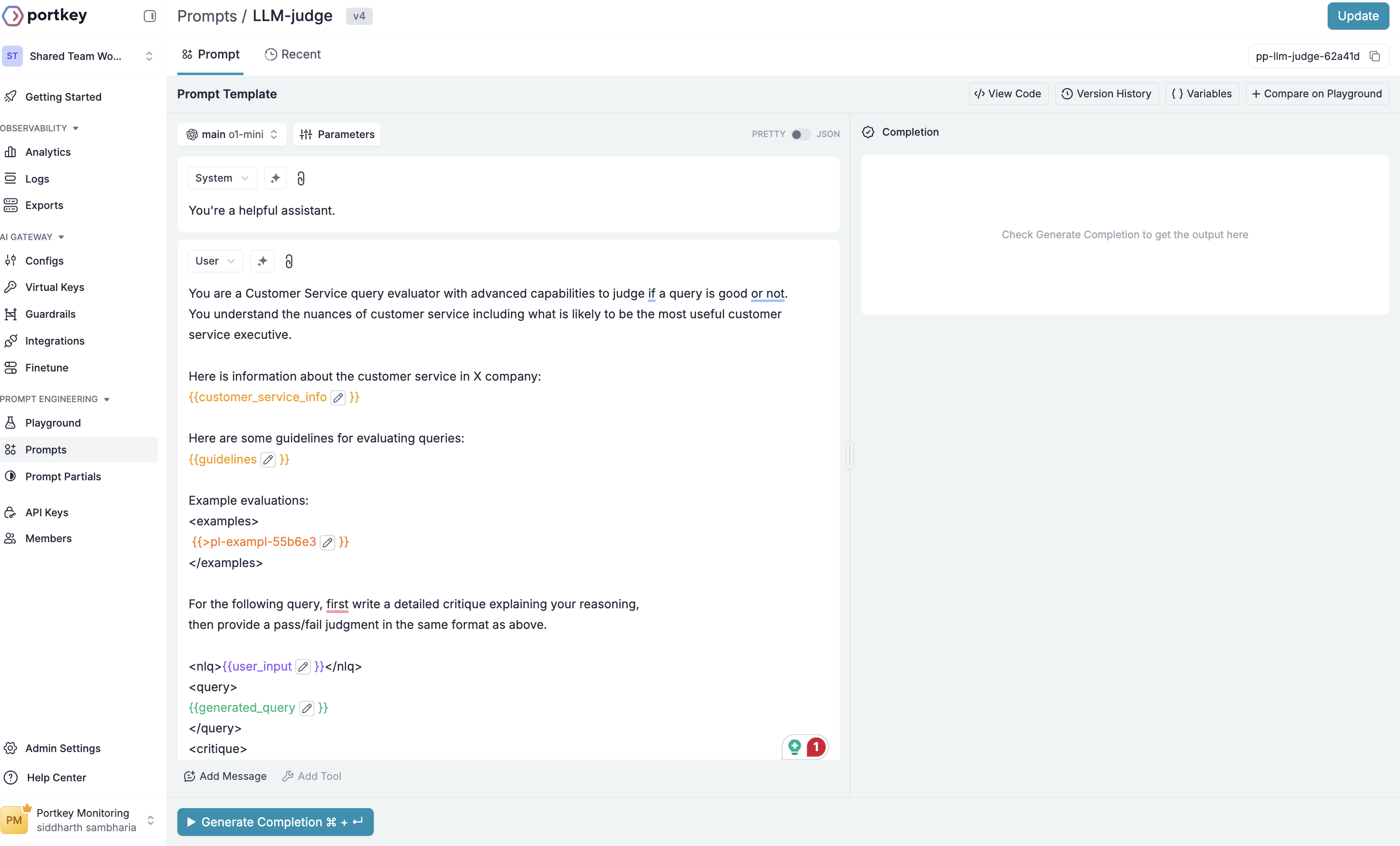This screenshot has width=1400, height=846.
Task: Click the Portkey logo
Action: click(x=44, y=15)
